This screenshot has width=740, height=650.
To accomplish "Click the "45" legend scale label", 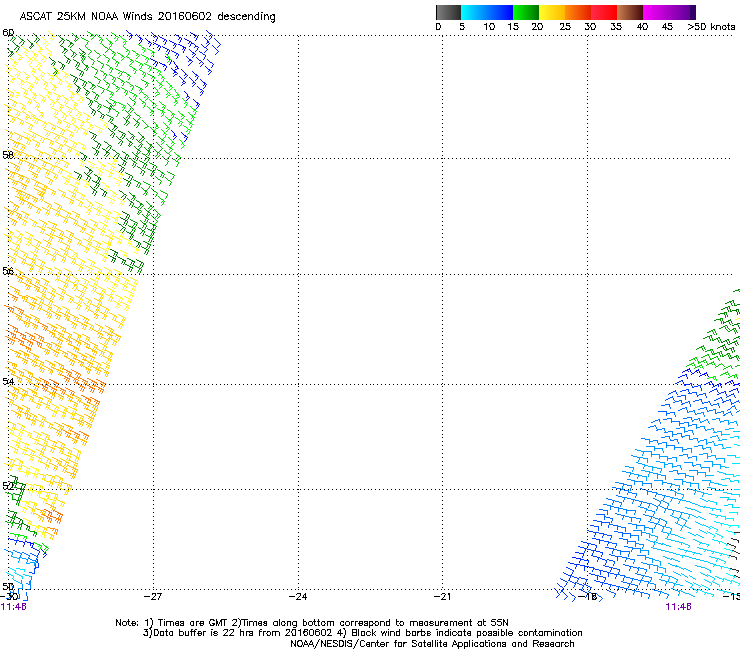I will pos(667,27).
